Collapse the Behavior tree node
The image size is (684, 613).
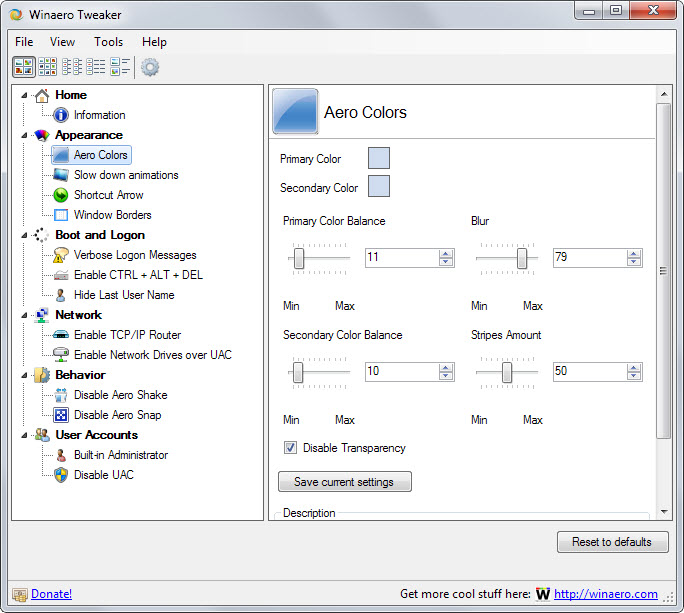[24, 375]
